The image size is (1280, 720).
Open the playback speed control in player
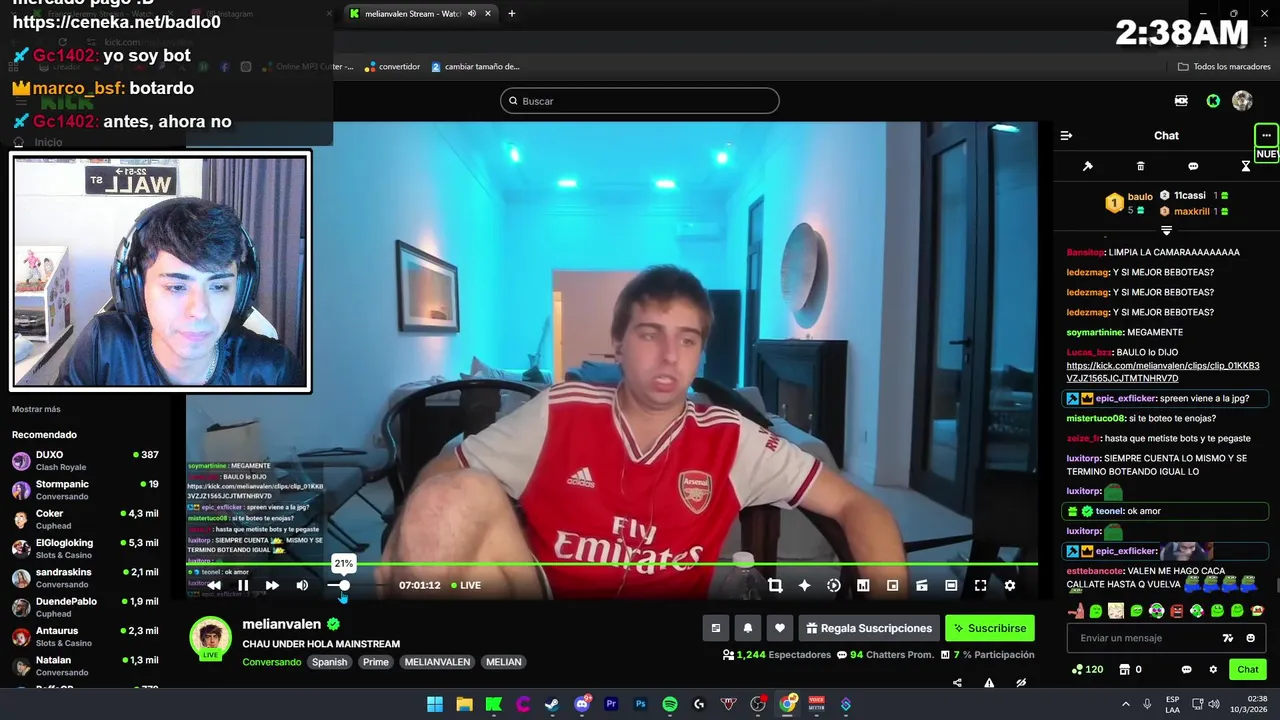pos(833,585)
